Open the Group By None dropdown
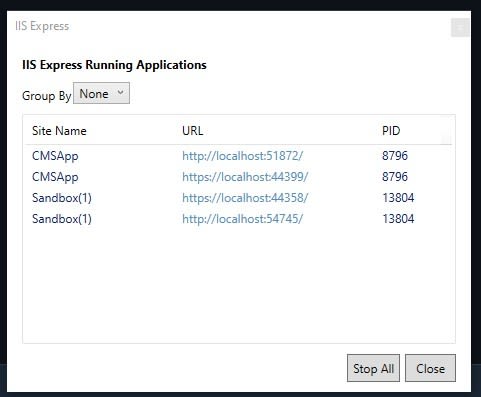Image resolution: width=481 pixels, height=397 pixels. (101, 93)
